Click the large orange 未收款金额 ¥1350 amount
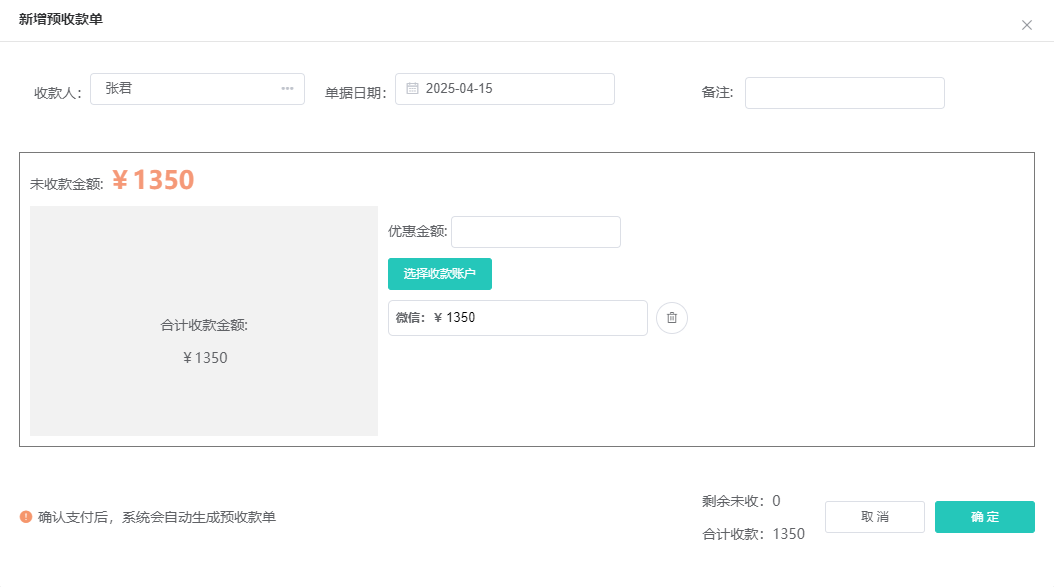 [x=153, y=180]
